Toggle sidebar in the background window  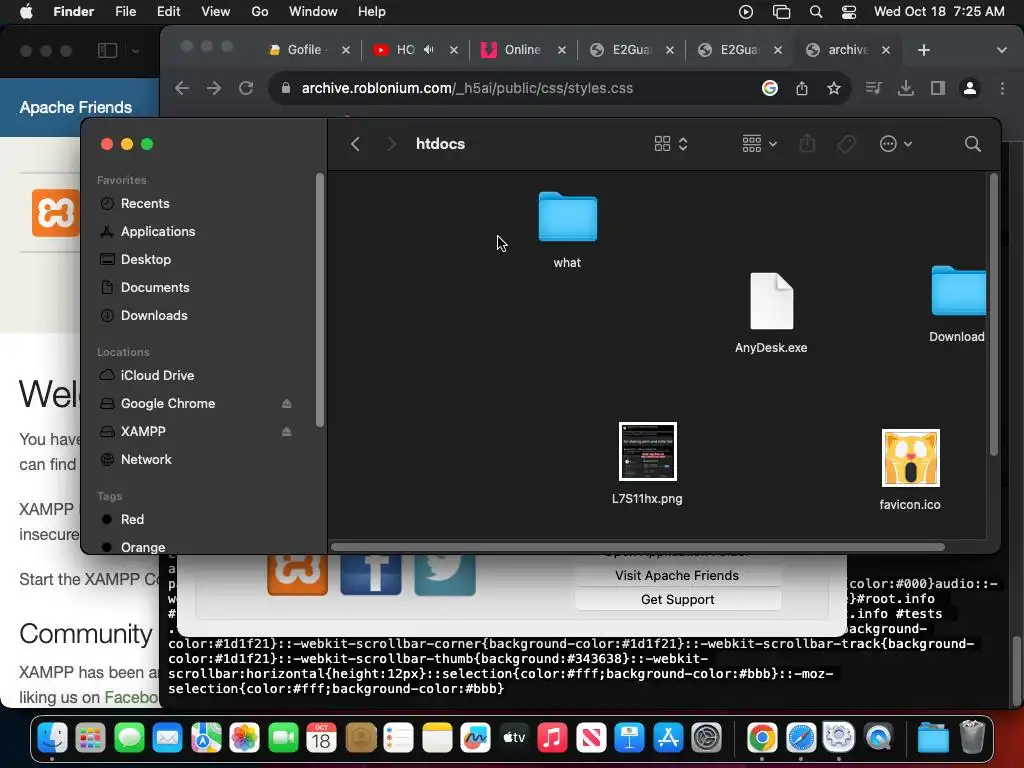[108, 50]
